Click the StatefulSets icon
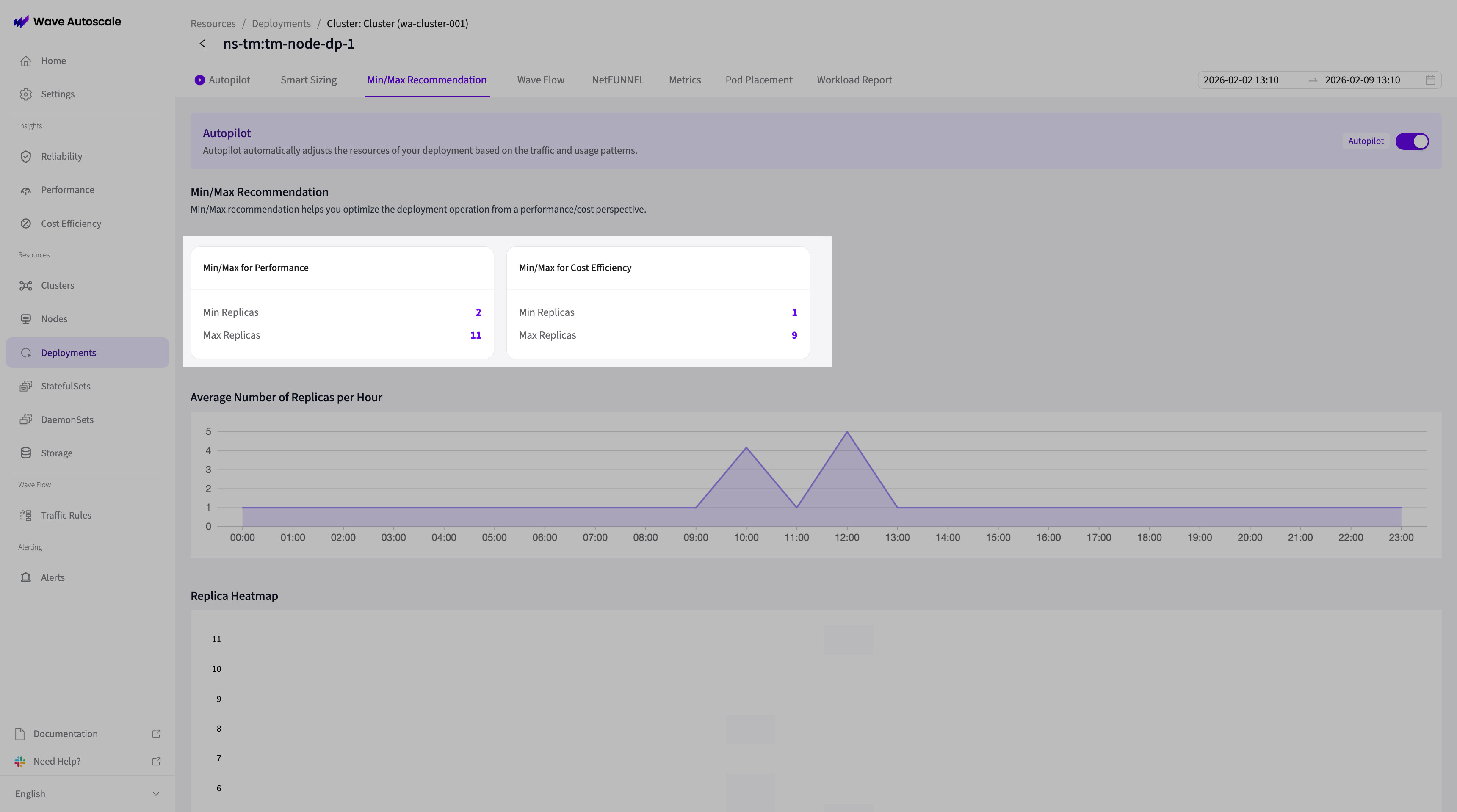 click(25, 386)
